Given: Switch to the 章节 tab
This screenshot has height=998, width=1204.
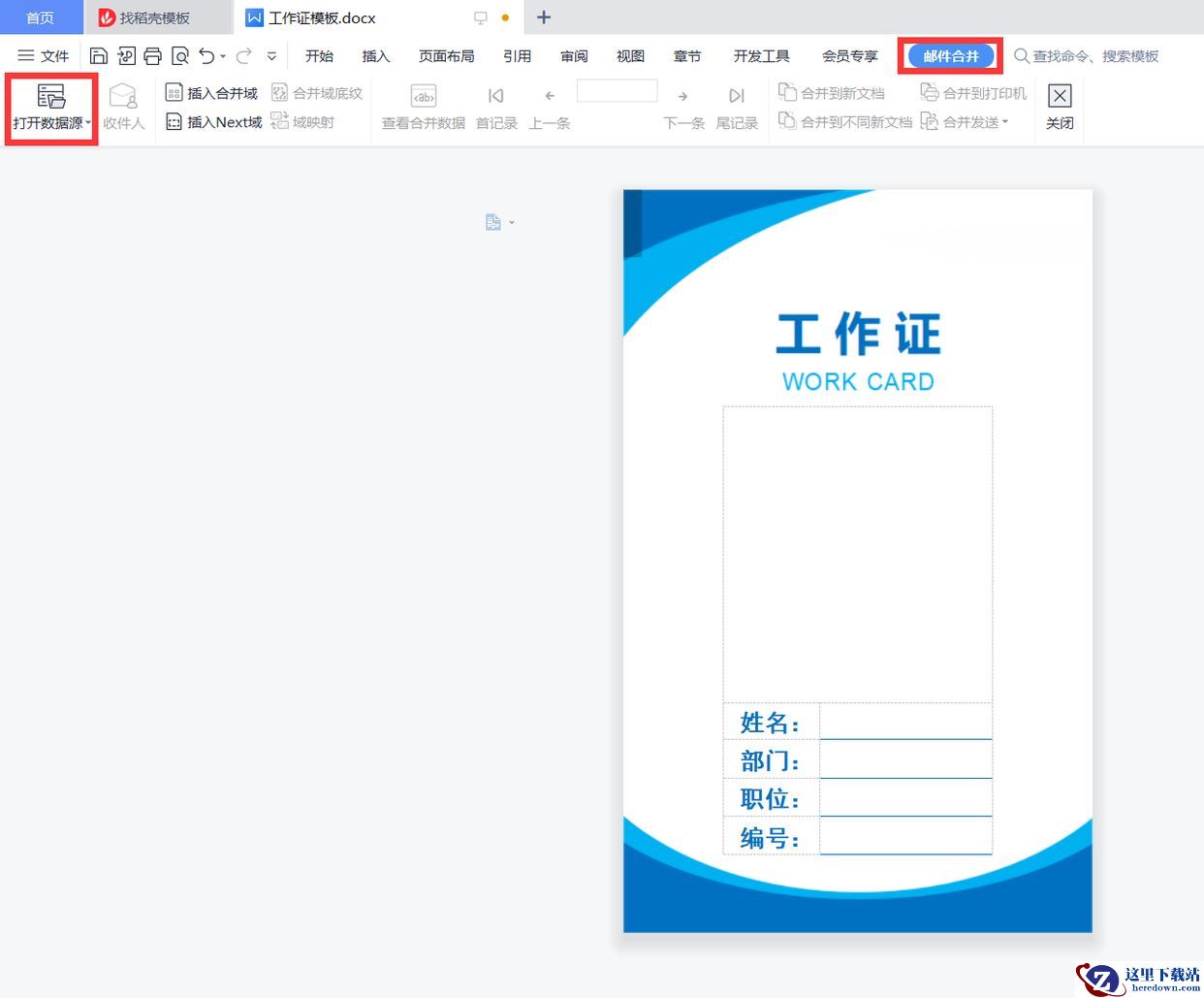Looking at the screenshot, I should [687, 56].
